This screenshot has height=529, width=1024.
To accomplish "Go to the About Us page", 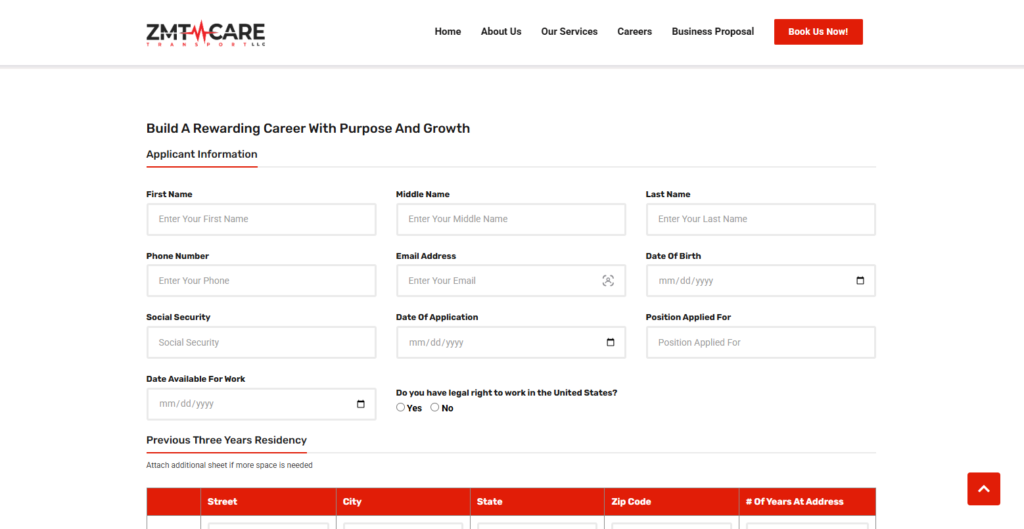I will tap(501, 32).
